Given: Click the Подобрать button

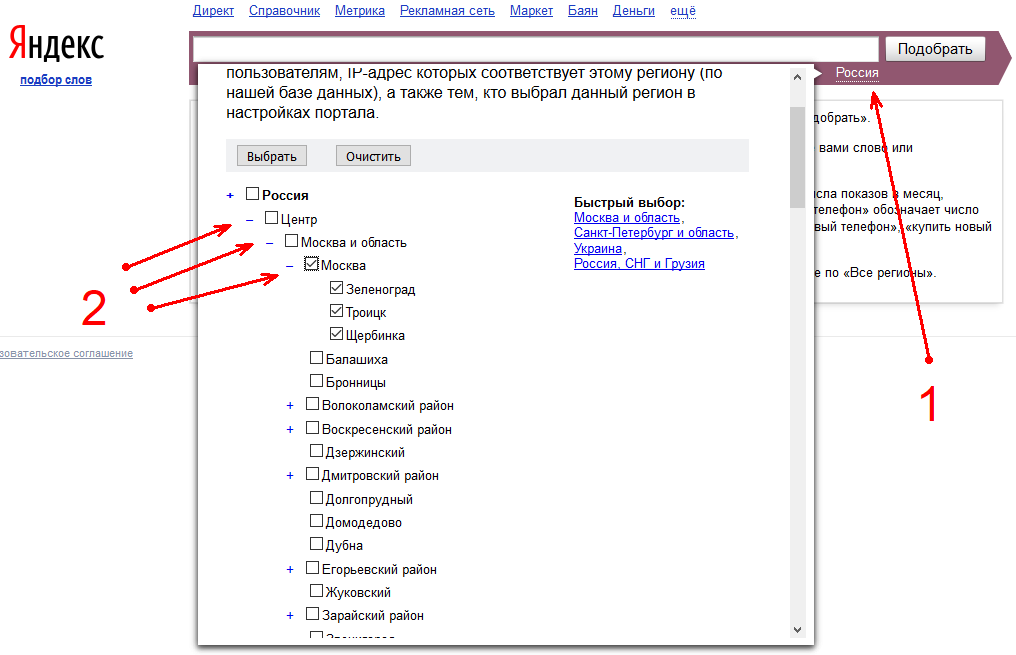Looking at the screenshot, I should (935, 49).
